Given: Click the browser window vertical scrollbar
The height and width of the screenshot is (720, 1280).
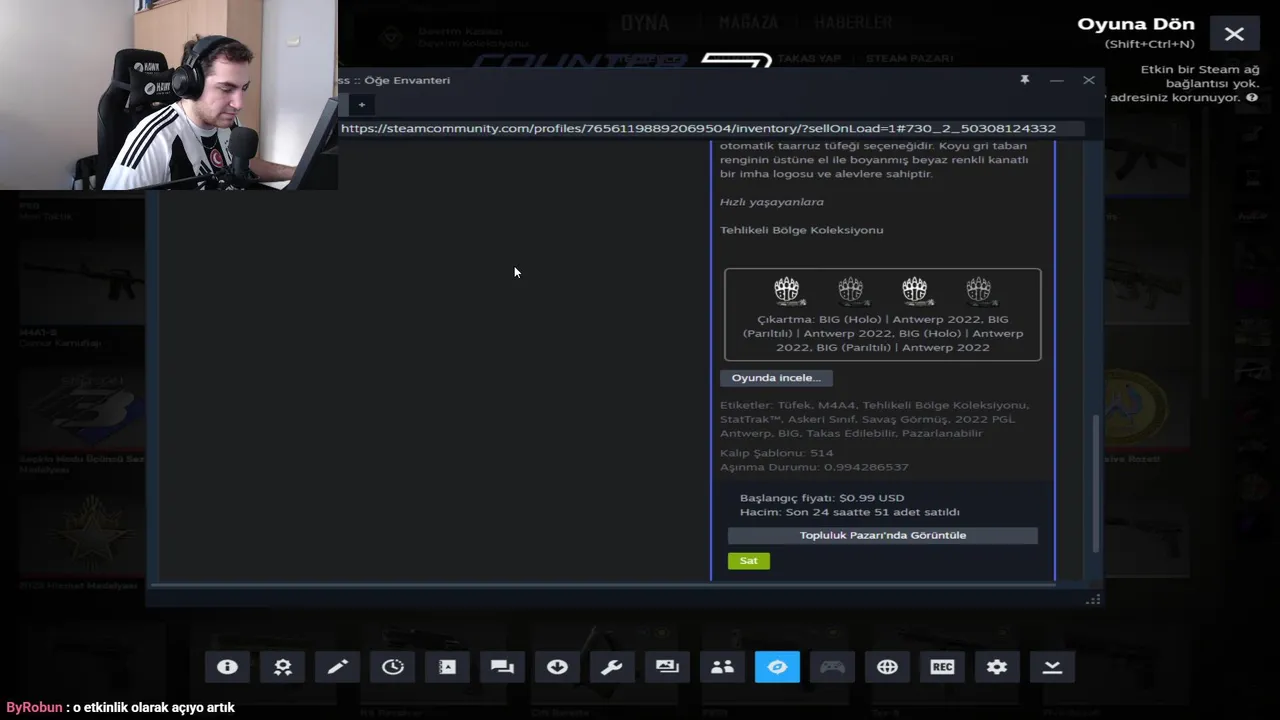Looking at the screenshot, I should [1097, 484].
